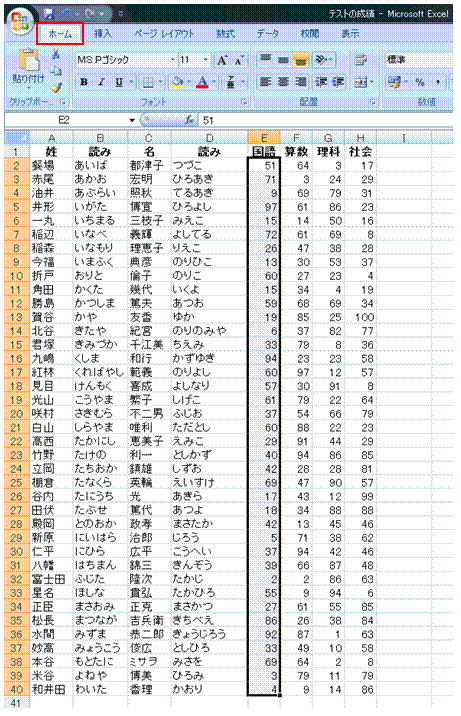This screenshot has width=461, height=716.
Task: Apply percent style to cells
Action: pos(419,82)
